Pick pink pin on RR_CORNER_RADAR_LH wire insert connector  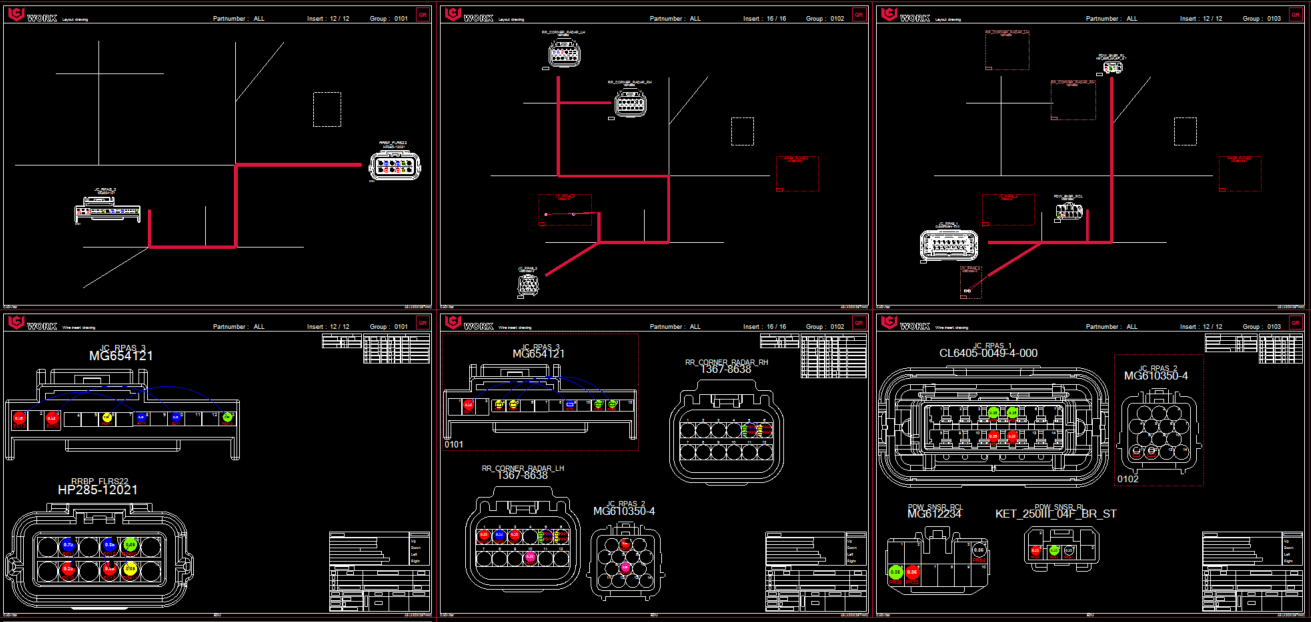(529, 557)
